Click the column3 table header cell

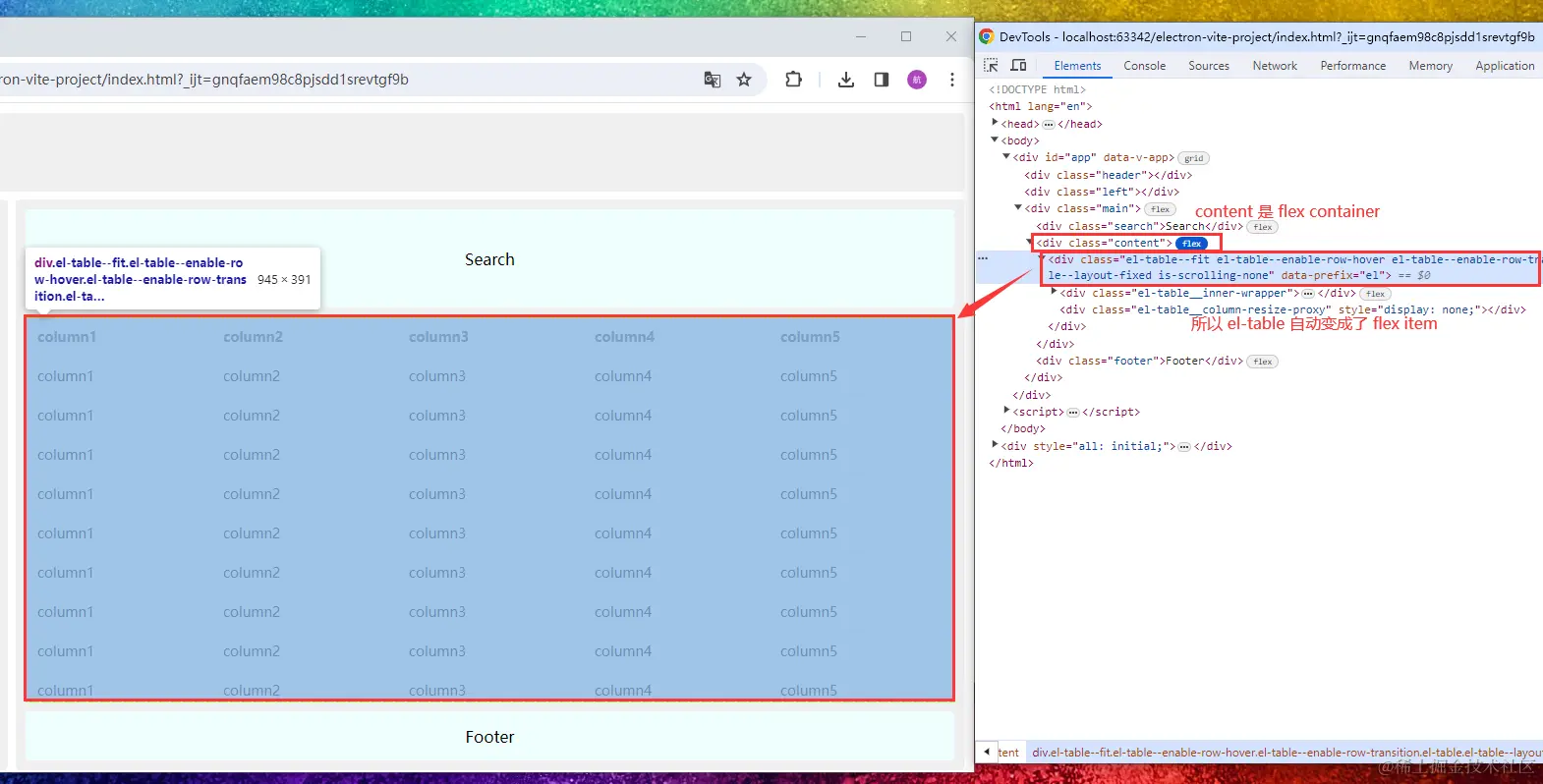tap(438, 337)
